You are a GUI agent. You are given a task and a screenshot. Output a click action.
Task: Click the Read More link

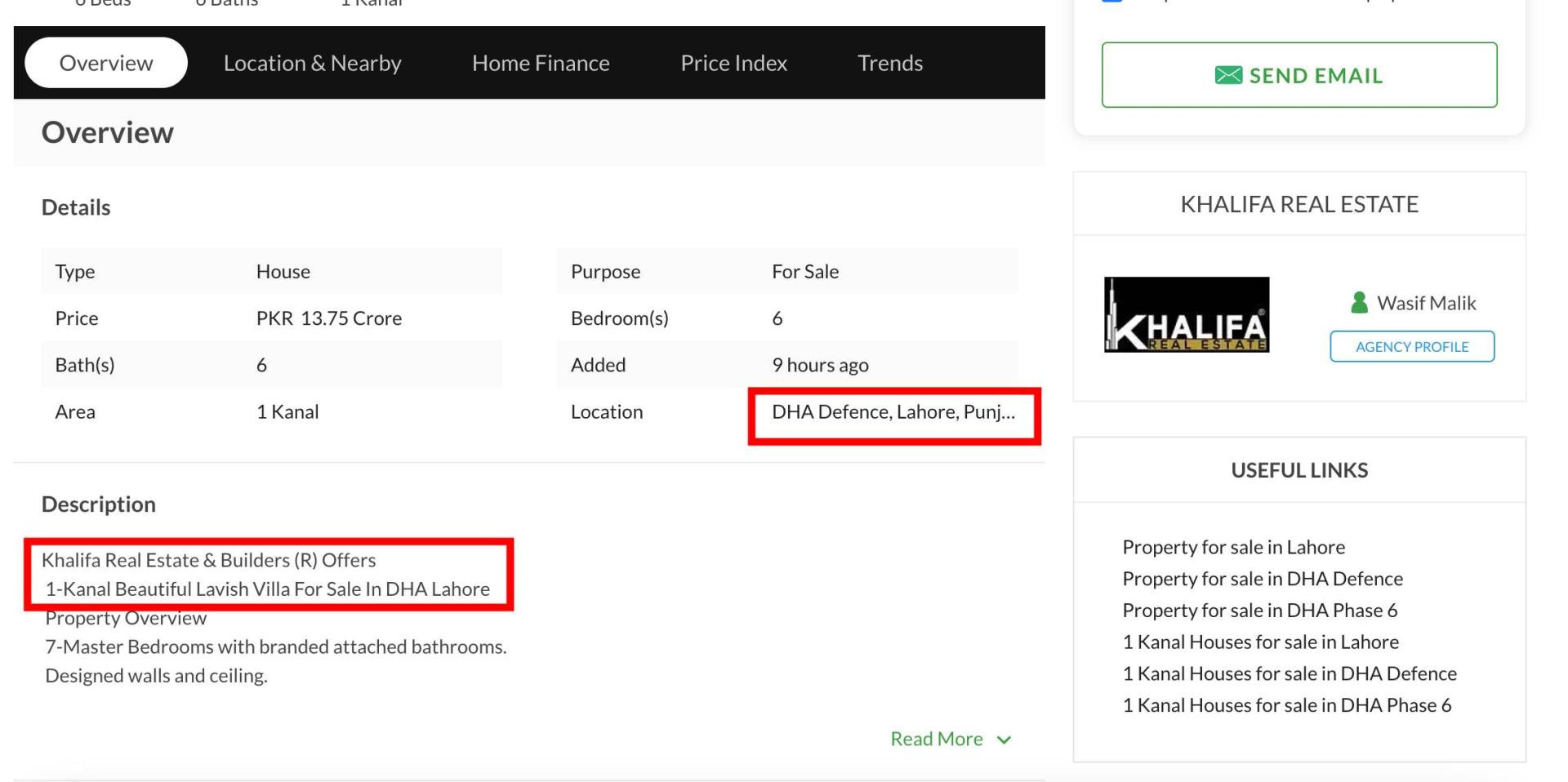tap(937, 739)
